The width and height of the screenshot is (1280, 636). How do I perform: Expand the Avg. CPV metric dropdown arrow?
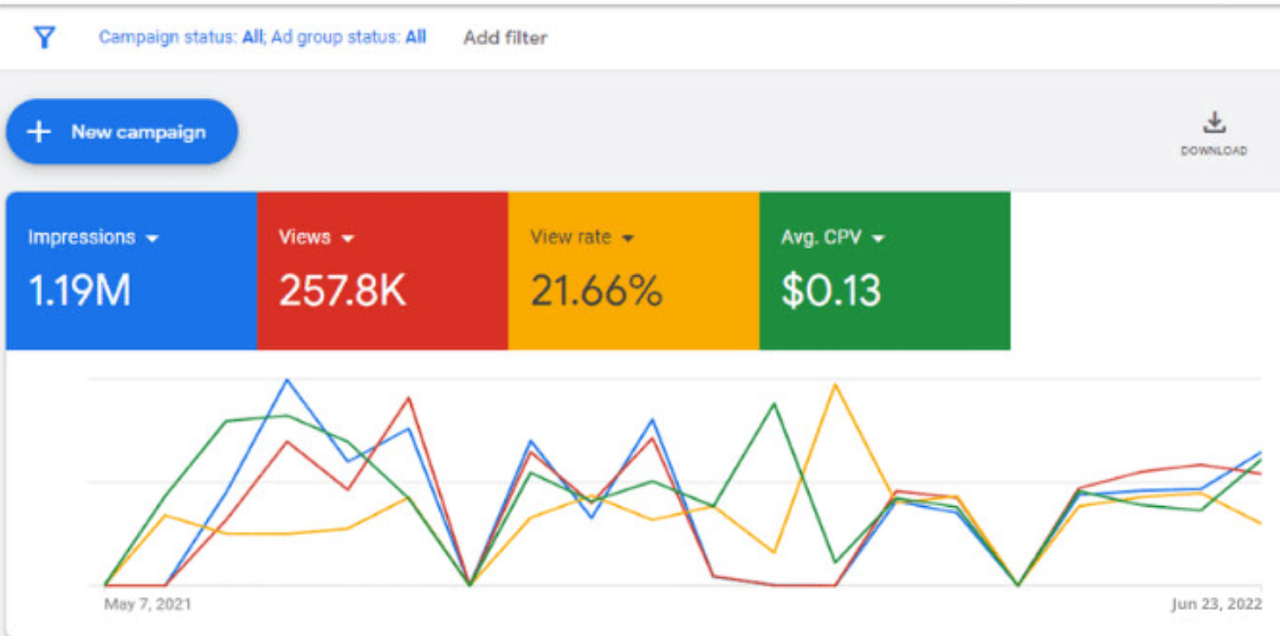pos(878,239)
